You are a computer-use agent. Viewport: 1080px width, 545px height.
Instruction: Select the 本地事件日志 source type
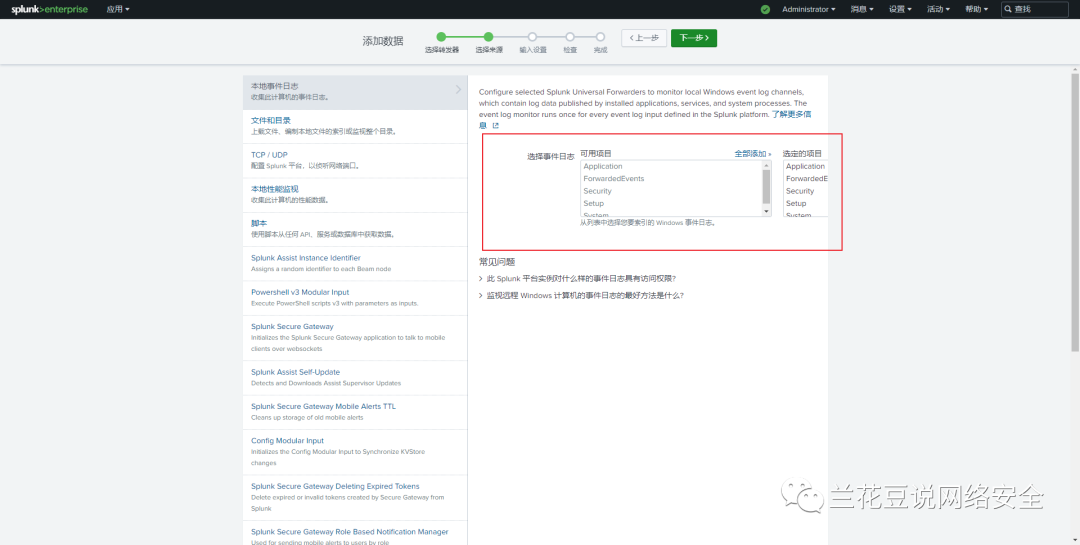[355, 92]
